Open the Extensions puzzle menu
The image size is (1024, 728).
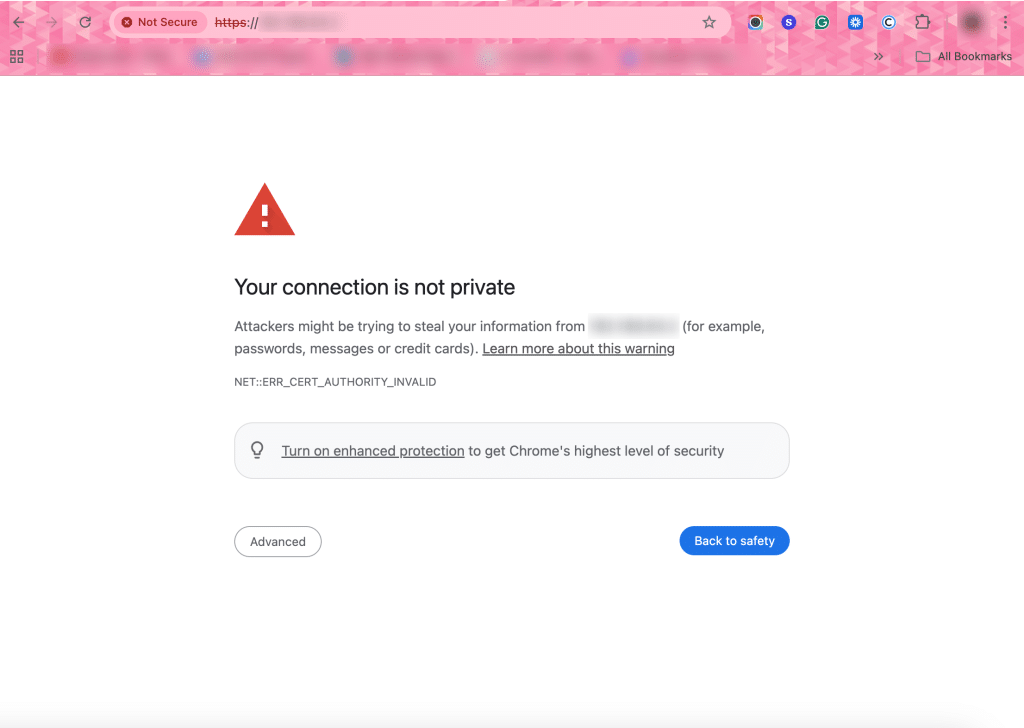[x=923, y=22]
